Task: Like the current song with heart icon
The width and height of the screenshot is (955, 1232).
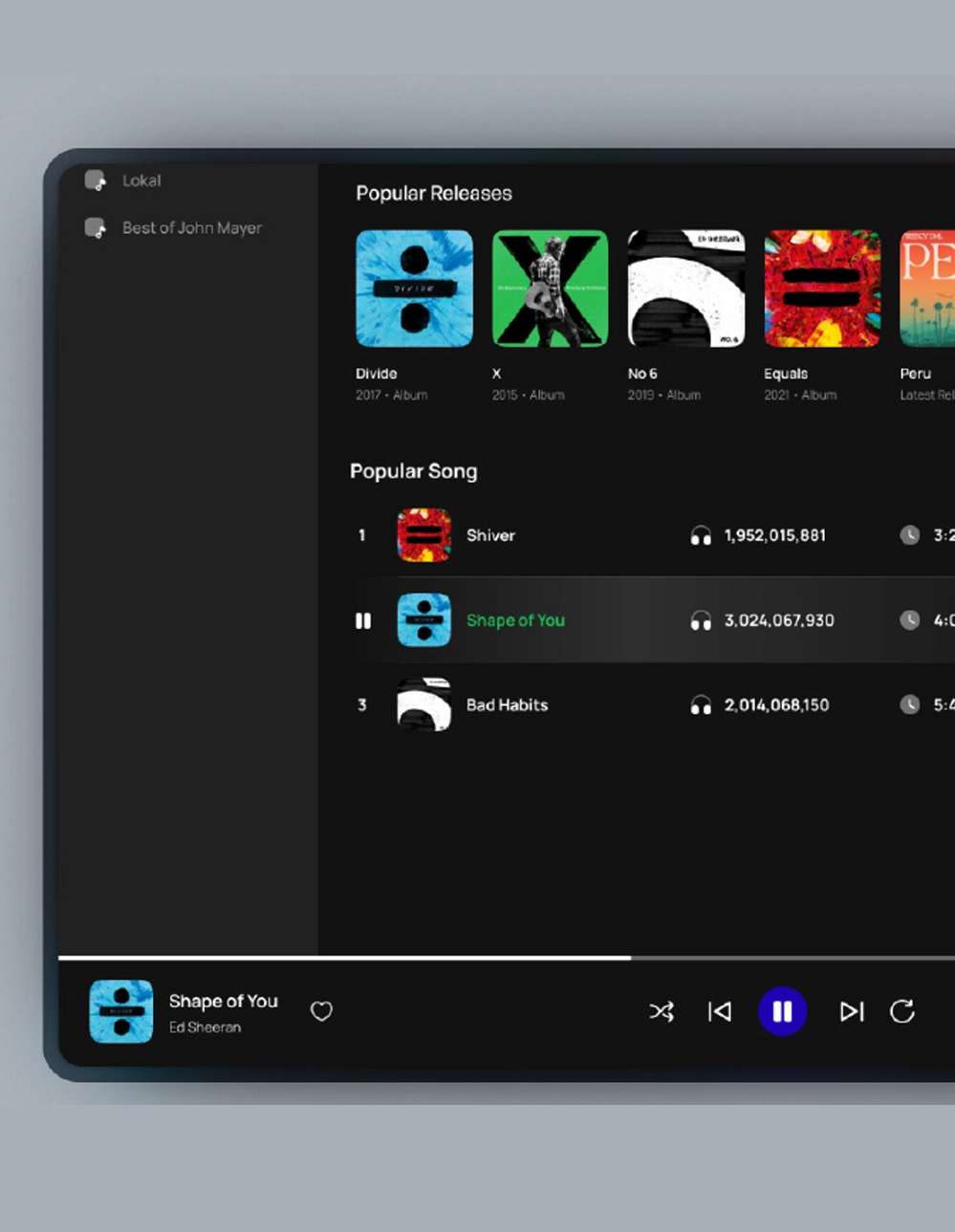Action: tap(321, 1011)
